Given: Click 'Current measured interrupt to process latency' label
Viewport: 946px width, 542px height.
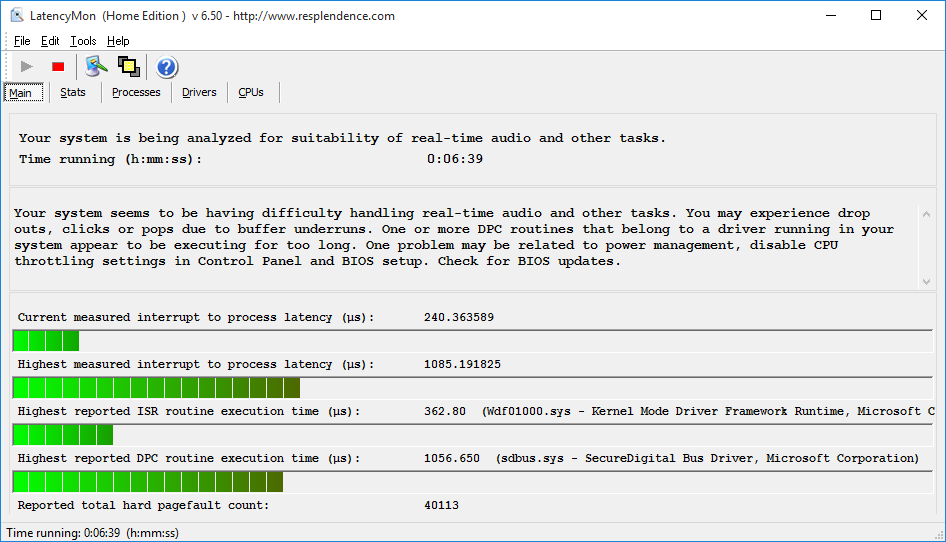Looking at the screenshot, I should (x=196, y=317).
